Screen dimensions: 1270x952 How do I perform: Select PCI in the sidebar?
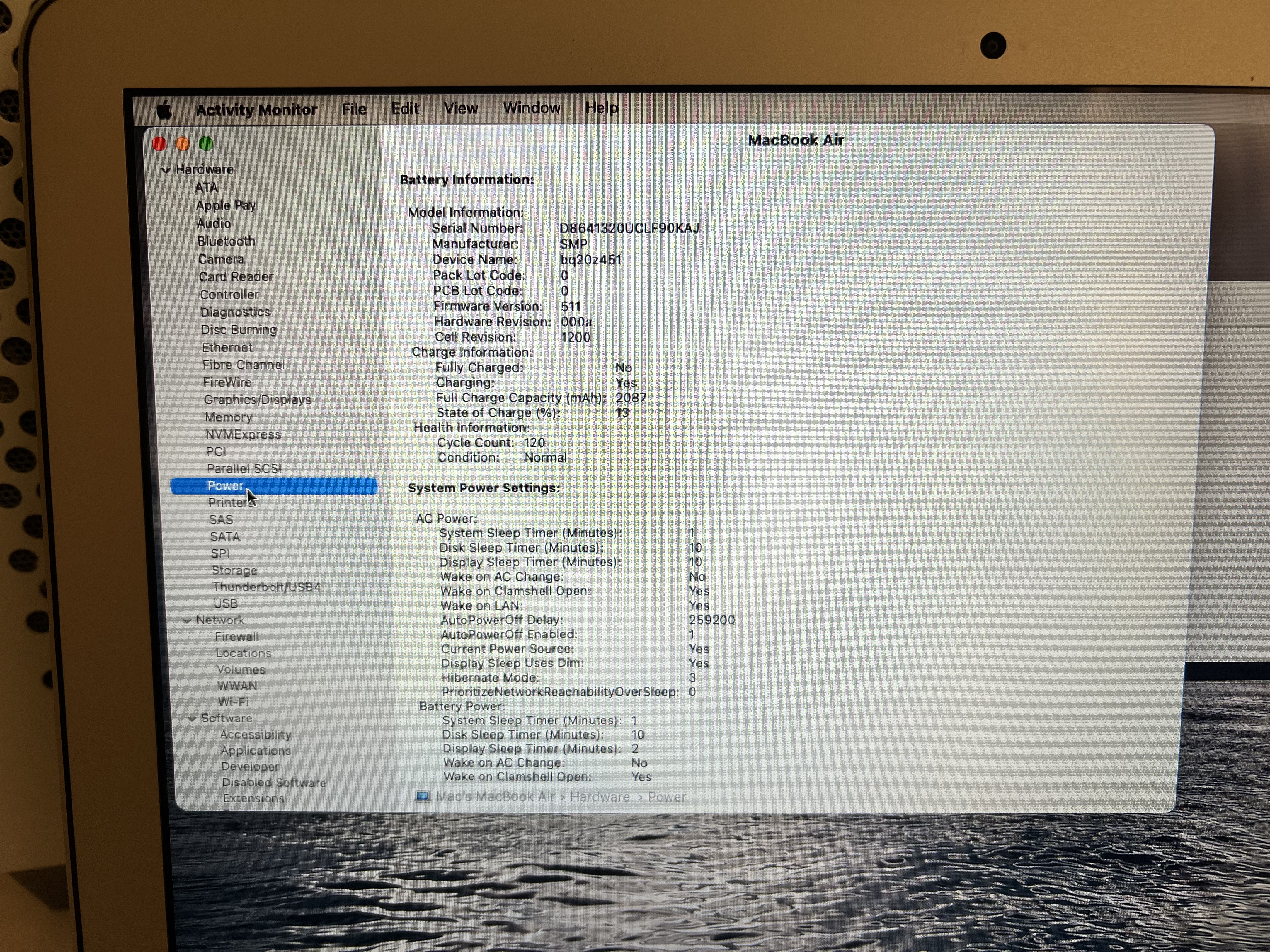click(x=216, y=452)
